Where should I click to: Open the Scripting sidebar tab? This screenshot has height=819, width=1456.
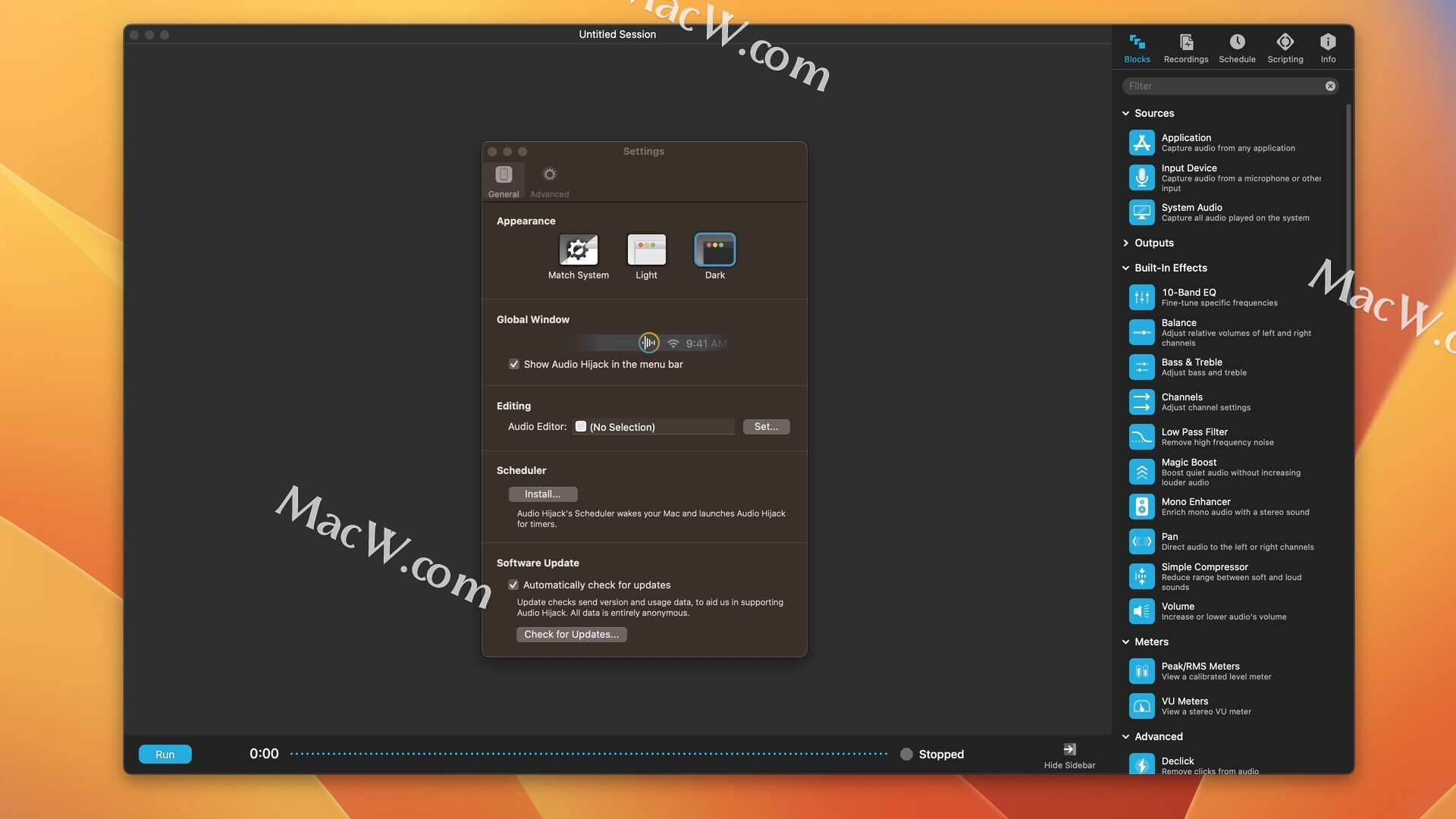(x=1285, y=49)
